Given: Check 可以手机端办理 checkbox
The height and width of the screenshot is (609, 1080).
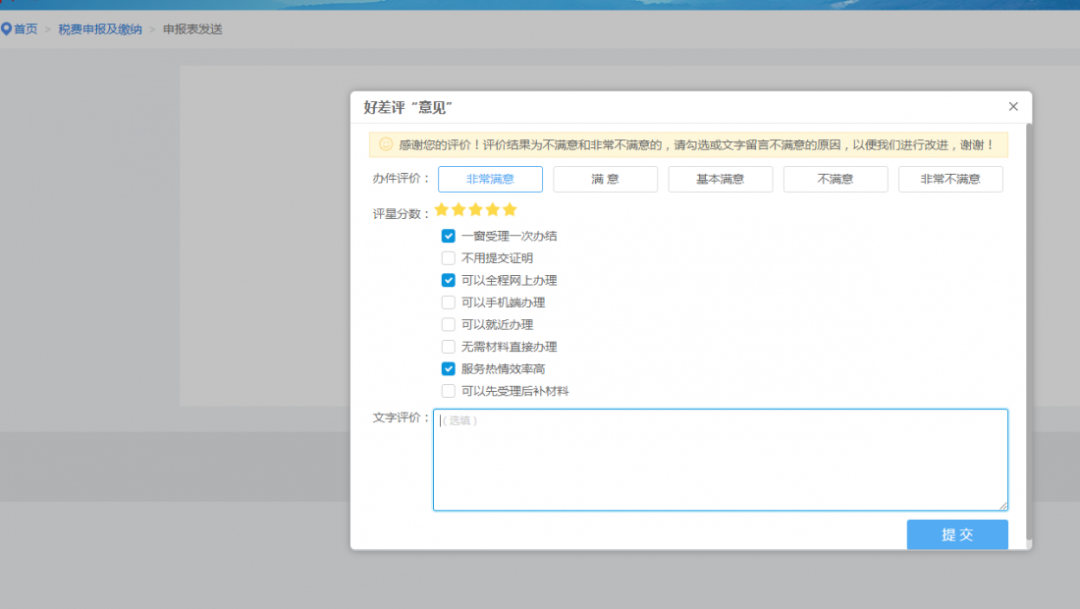Looking at the screenshot, I should pyautogui.click(x=448, y=302).
